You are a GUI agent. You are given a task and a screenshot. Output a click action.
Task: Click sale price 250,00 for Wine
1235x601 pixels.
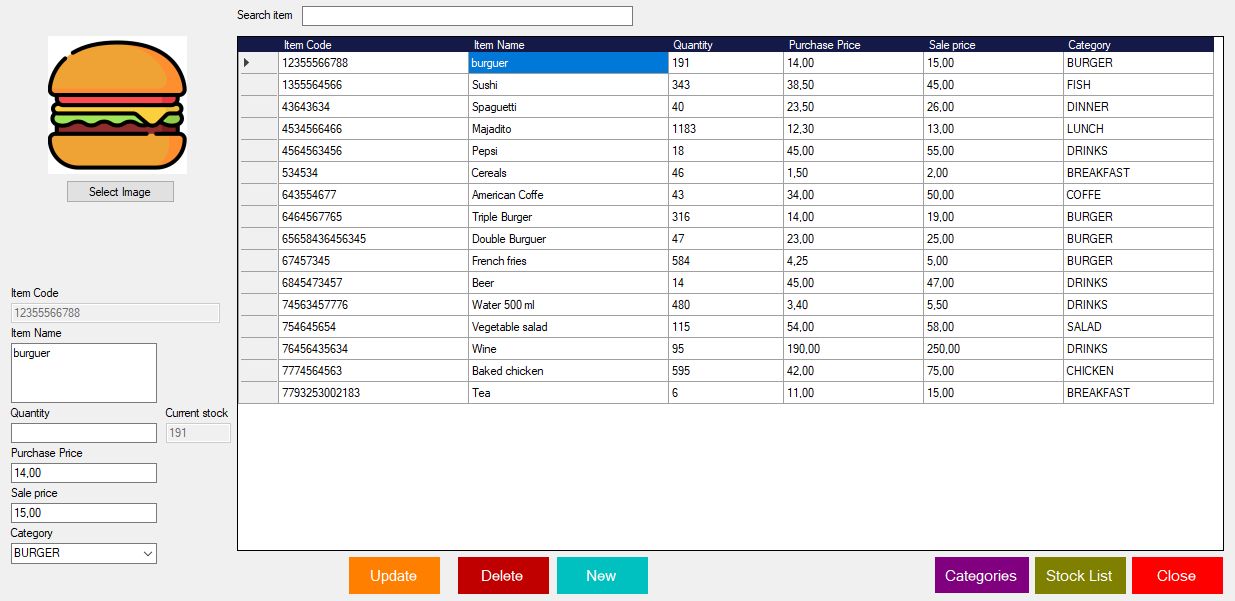[994, 349]
